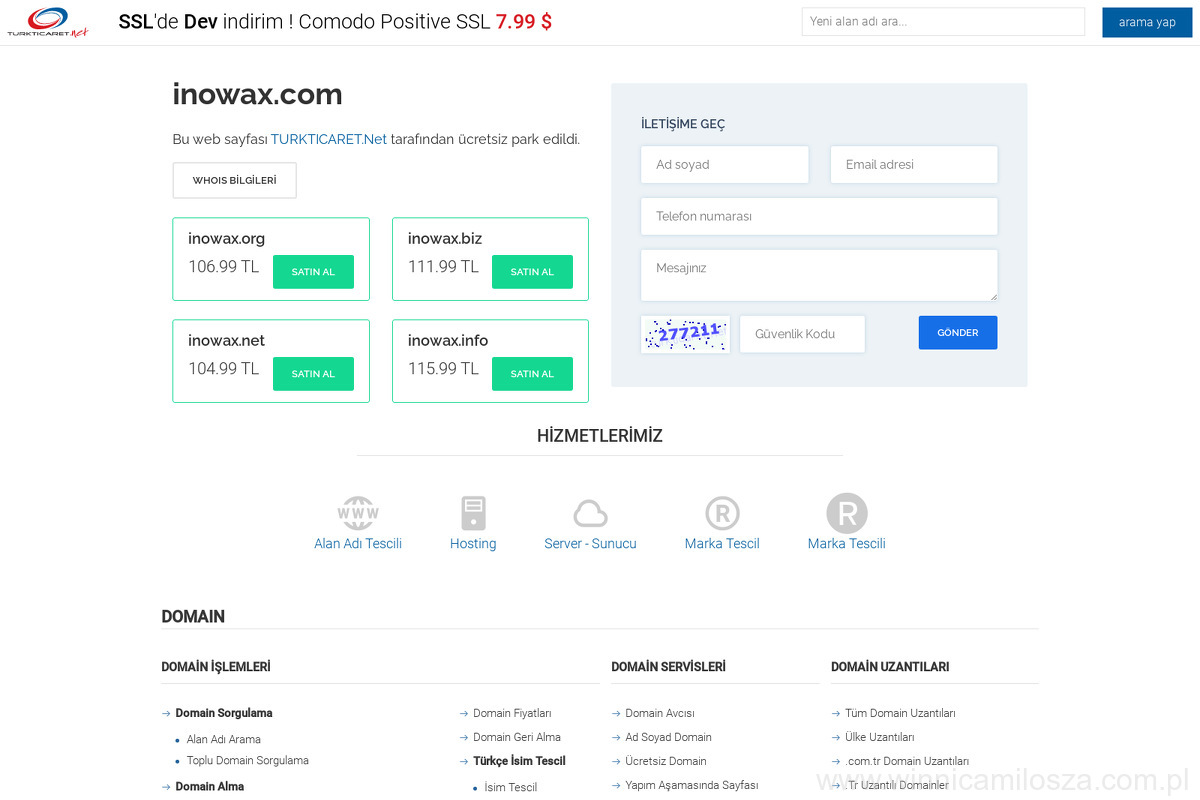Screen dimensions: 1200x800
Task: Click the captcha security code image
Action: click(x=685, y=334)
